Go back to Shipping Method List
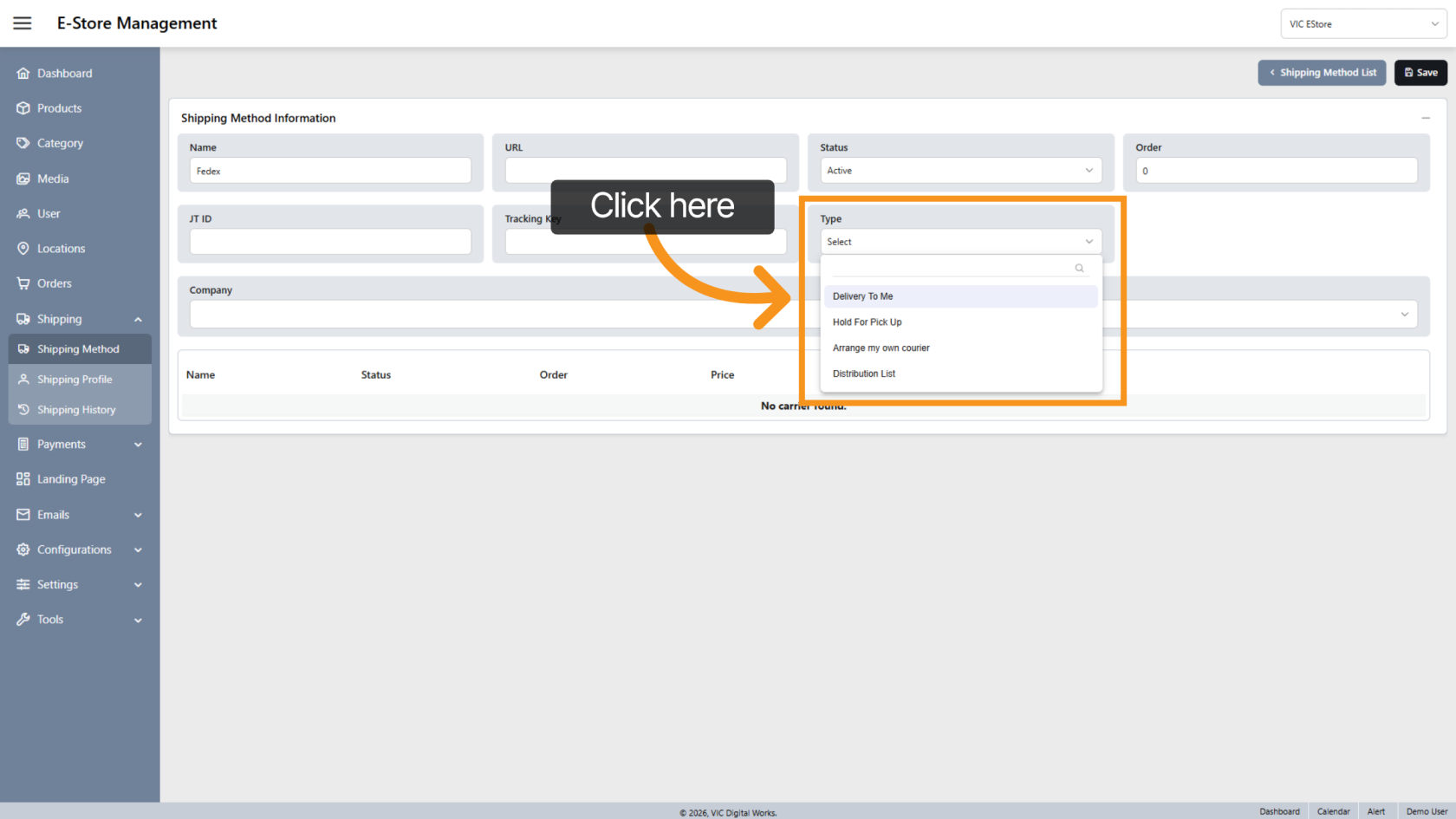 (x=1322, y=73)
